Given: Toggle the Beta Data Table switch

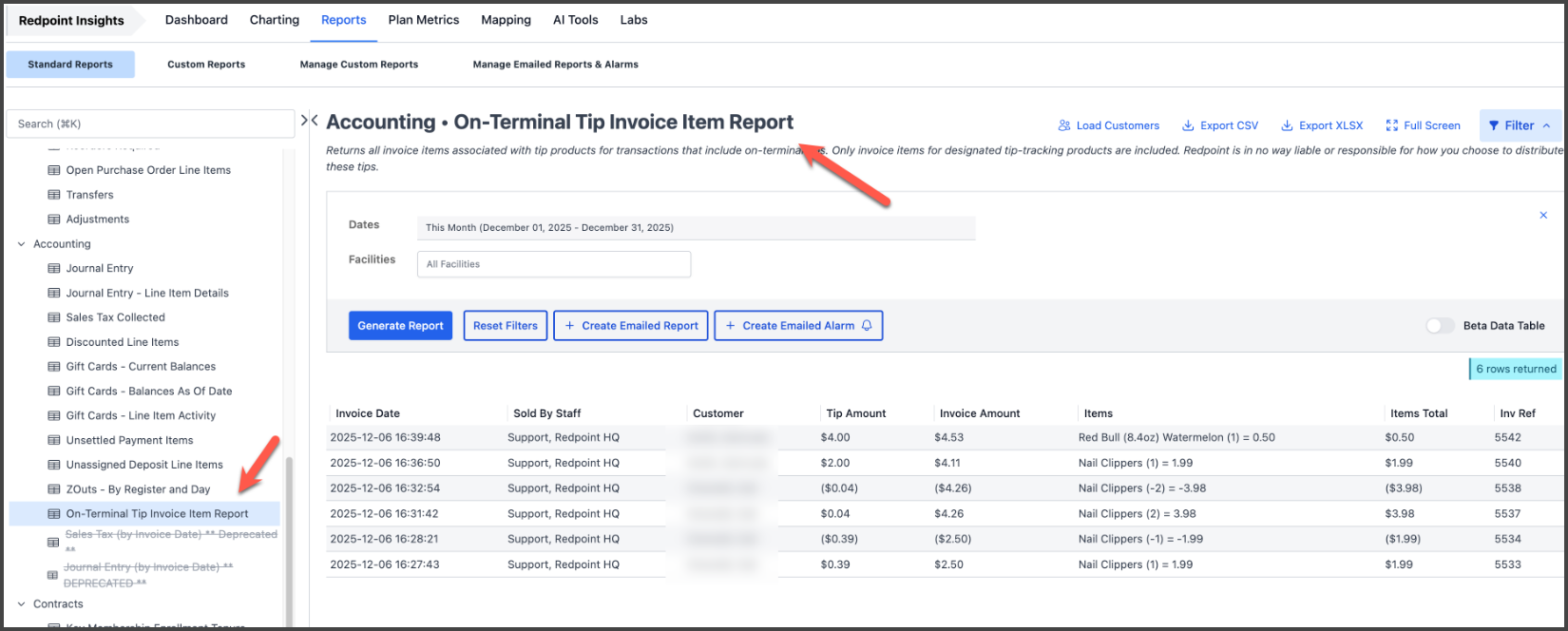Looking at the screenshot, I should click(1440, 326).
